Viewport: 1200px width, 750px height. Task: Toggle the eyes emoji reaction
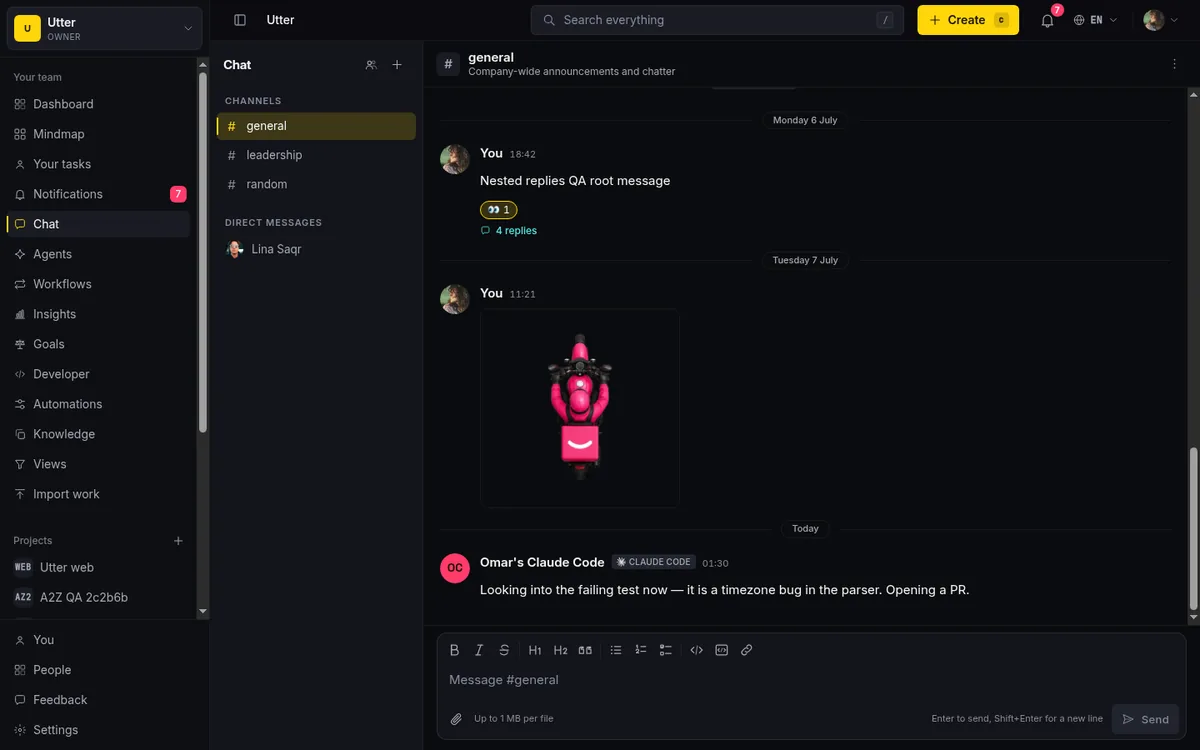click(498, 210)
